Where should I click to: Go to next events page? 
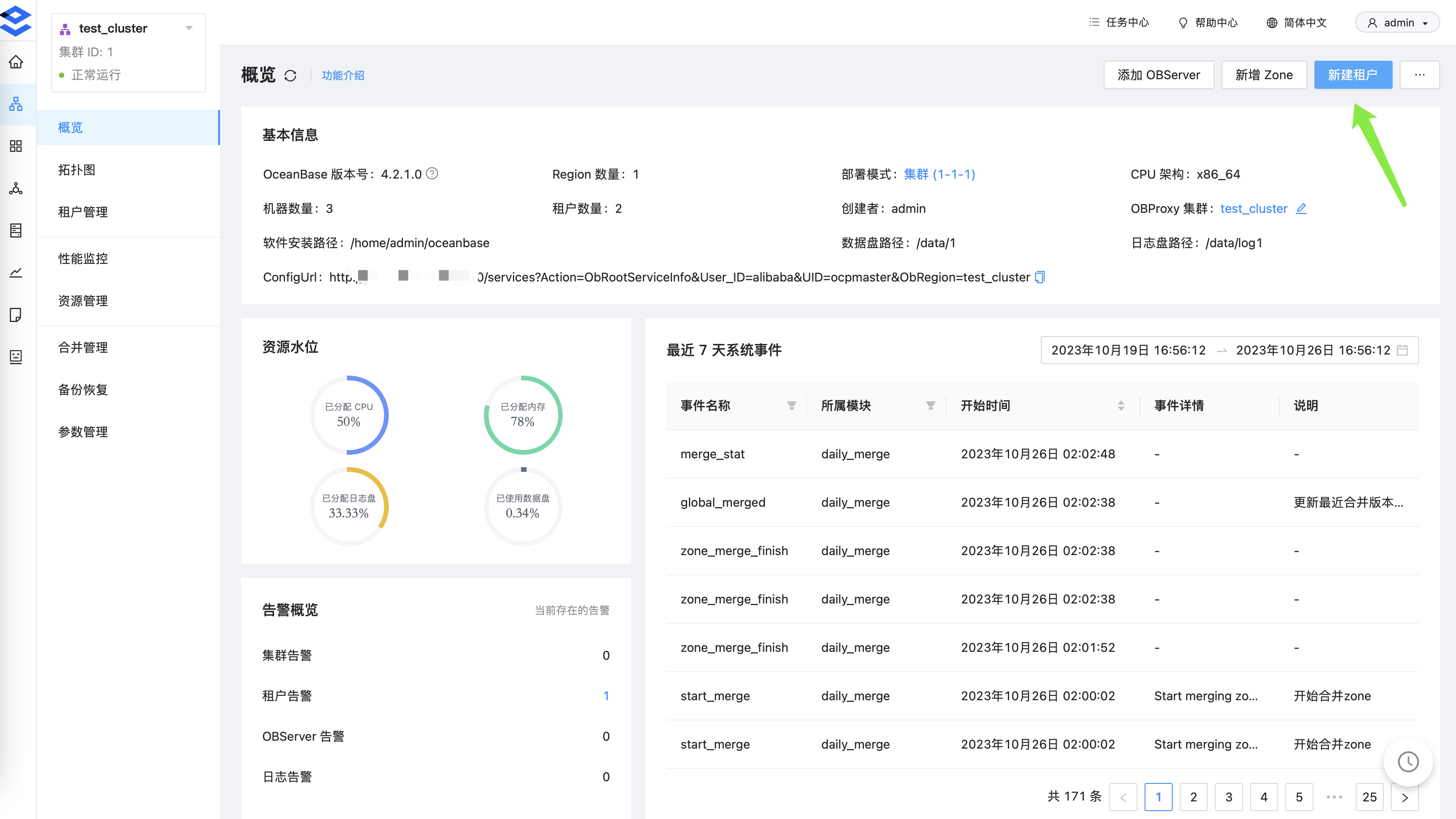(1405, 797)
